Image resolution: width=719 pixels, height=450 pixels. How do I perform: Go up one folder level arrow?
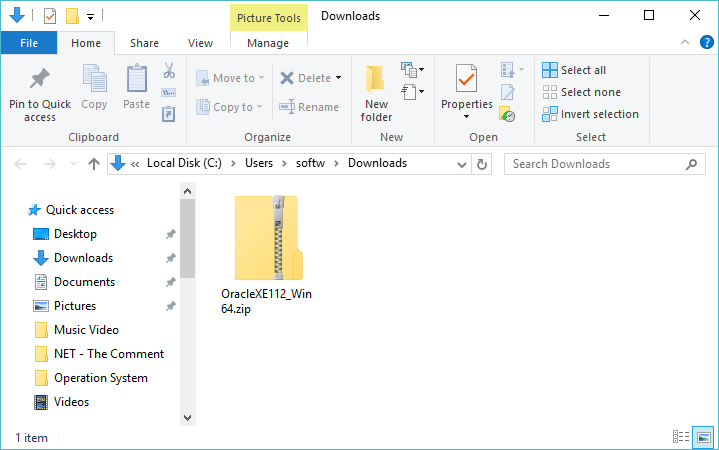click(x=94, y=164)
